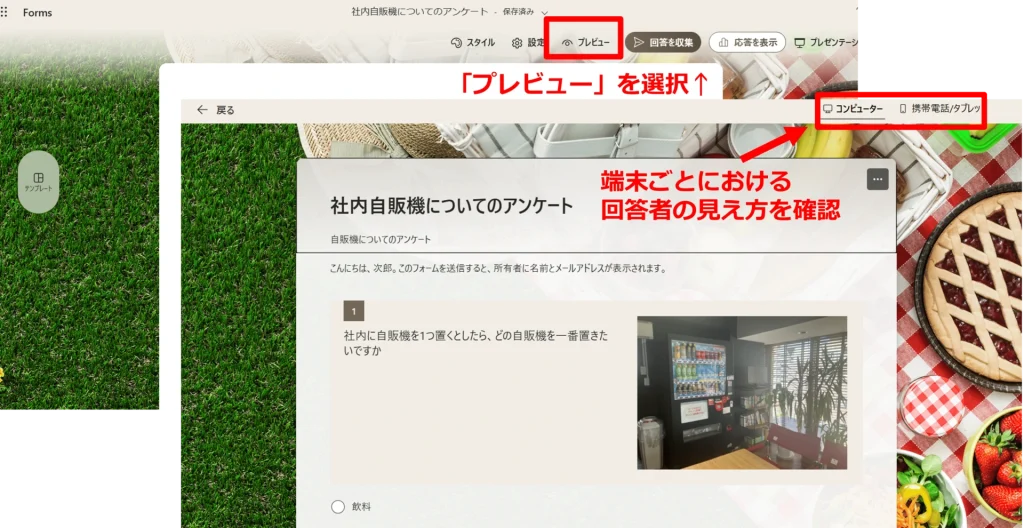Click the 回答を収集 button
Screen dimensions: 1024x528
pyautogui.click(x=663, y=42)
